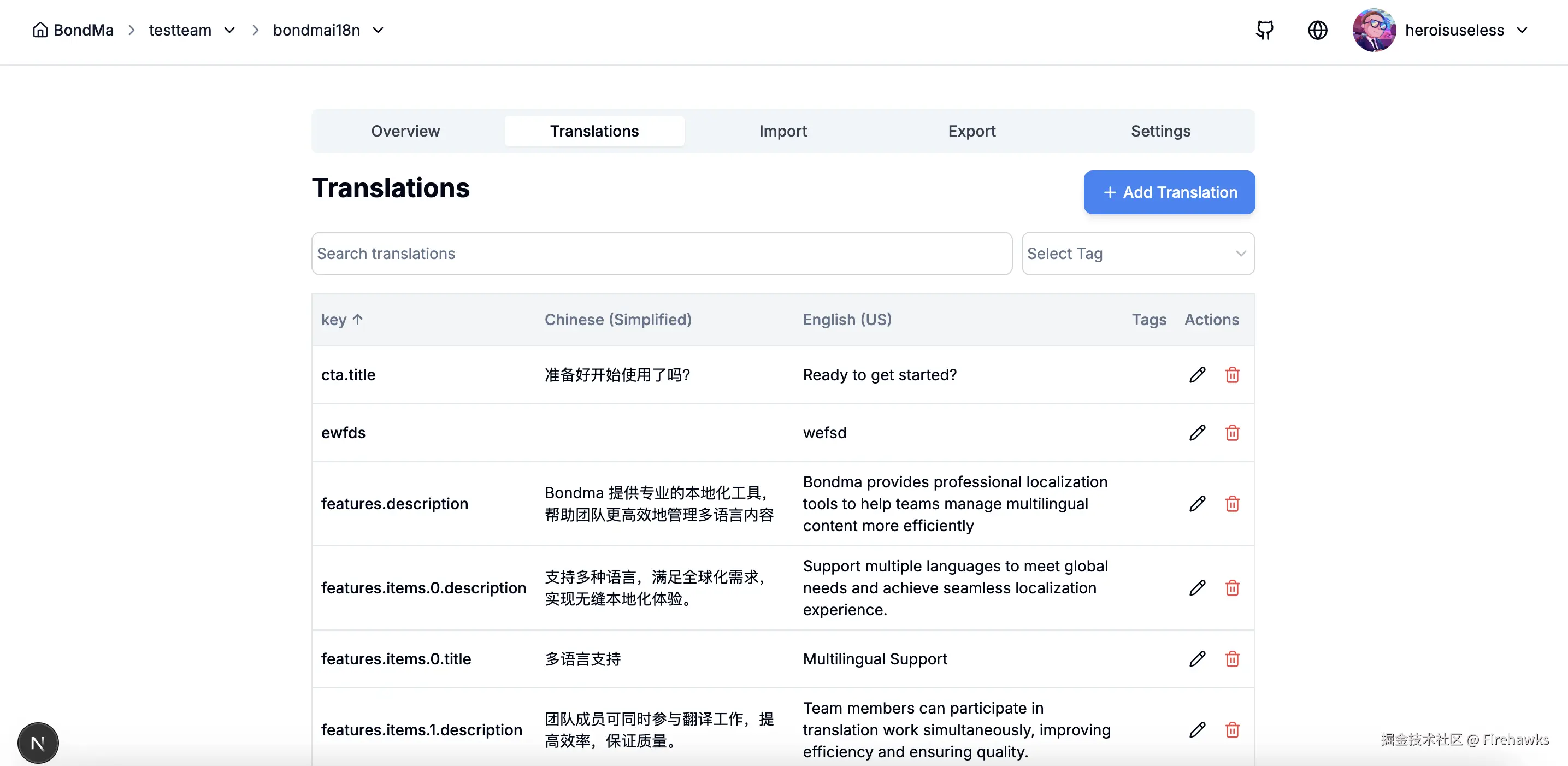1568x766 pixels.
Task: Switch to the Settings tab
Action: pos(1160,131)
